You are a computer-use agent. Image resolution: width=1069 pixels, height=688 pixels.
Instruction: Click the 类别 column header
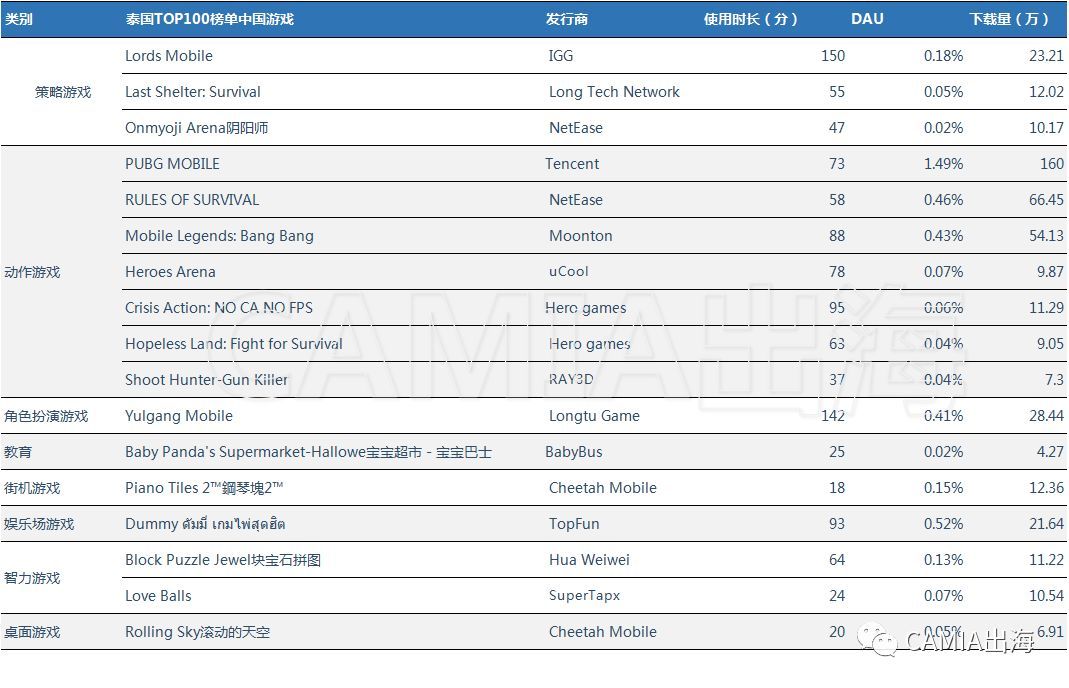(19, 19)
